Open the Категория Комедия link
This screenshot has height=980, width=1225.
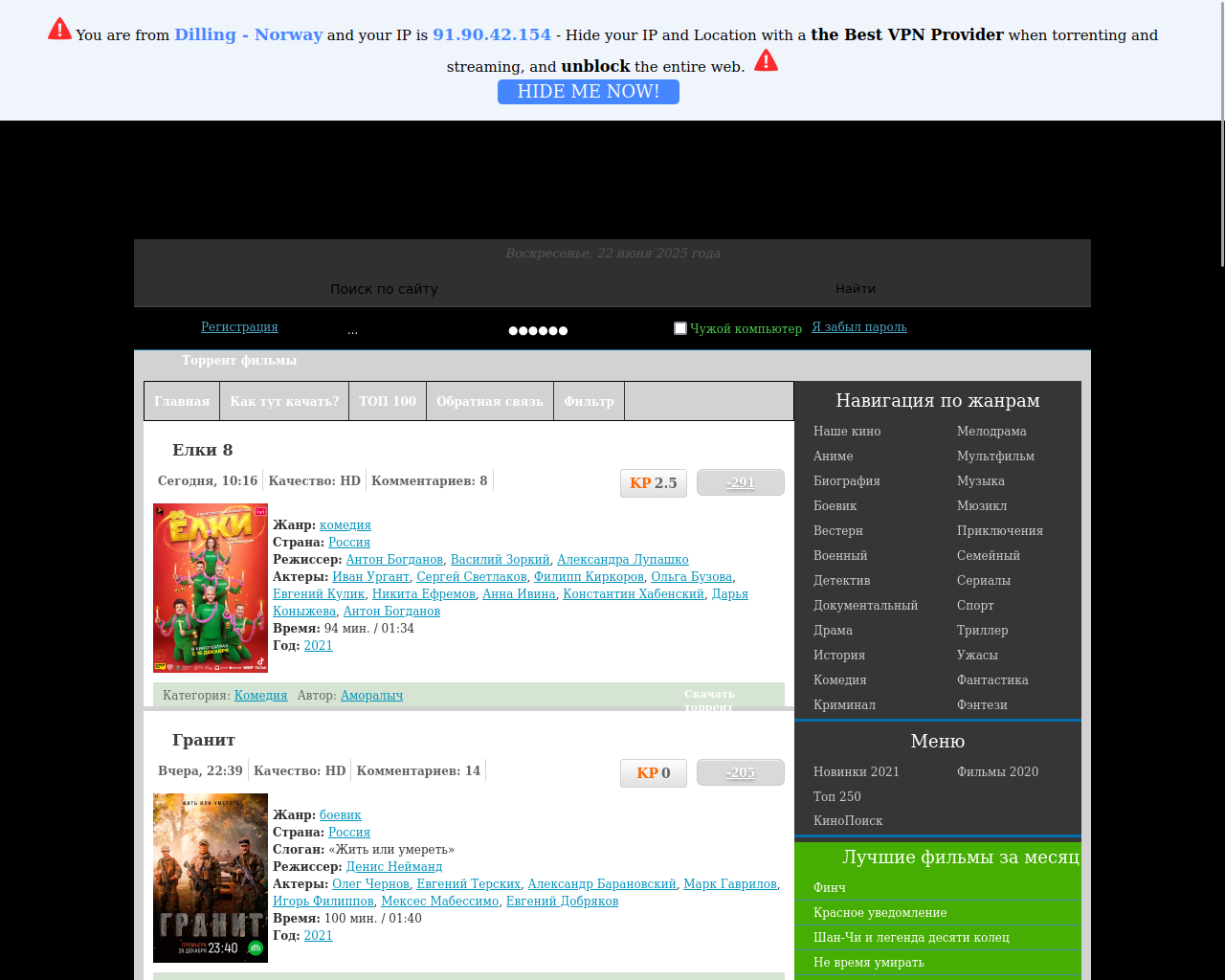[261, 695]
